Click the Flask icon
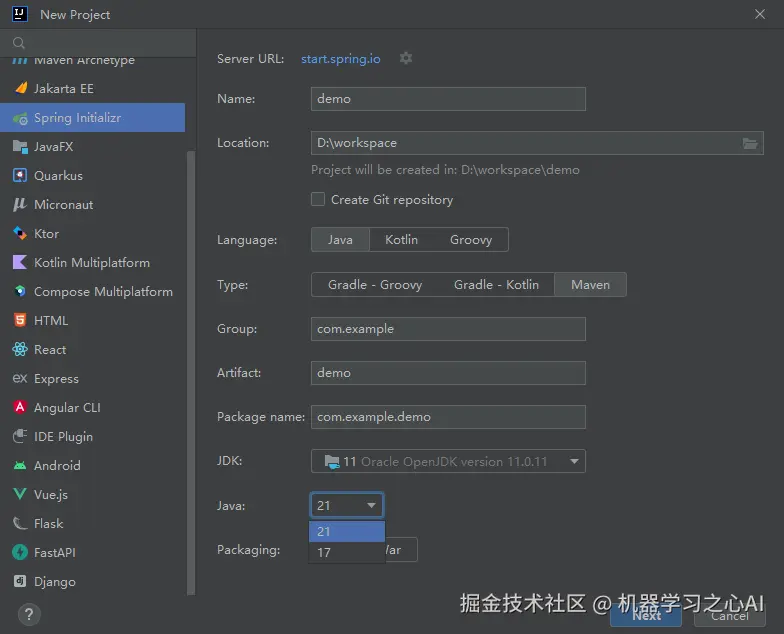The width and height of the screenshot is (784, 634). 20,524
